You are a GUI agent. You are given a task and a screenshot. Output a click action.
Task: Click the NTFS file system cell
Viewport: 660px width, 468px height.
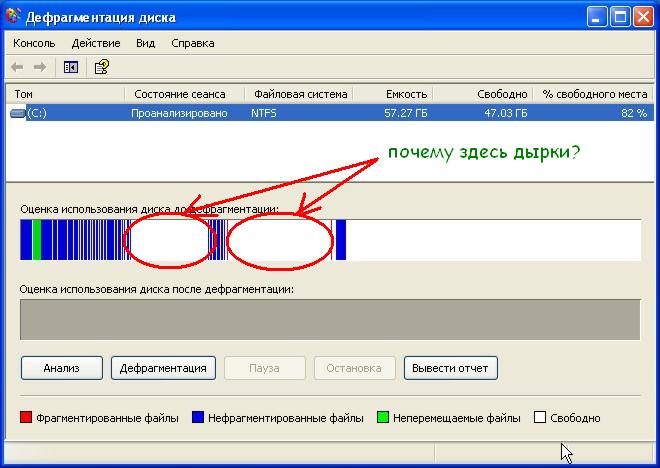tap(264, 113)
